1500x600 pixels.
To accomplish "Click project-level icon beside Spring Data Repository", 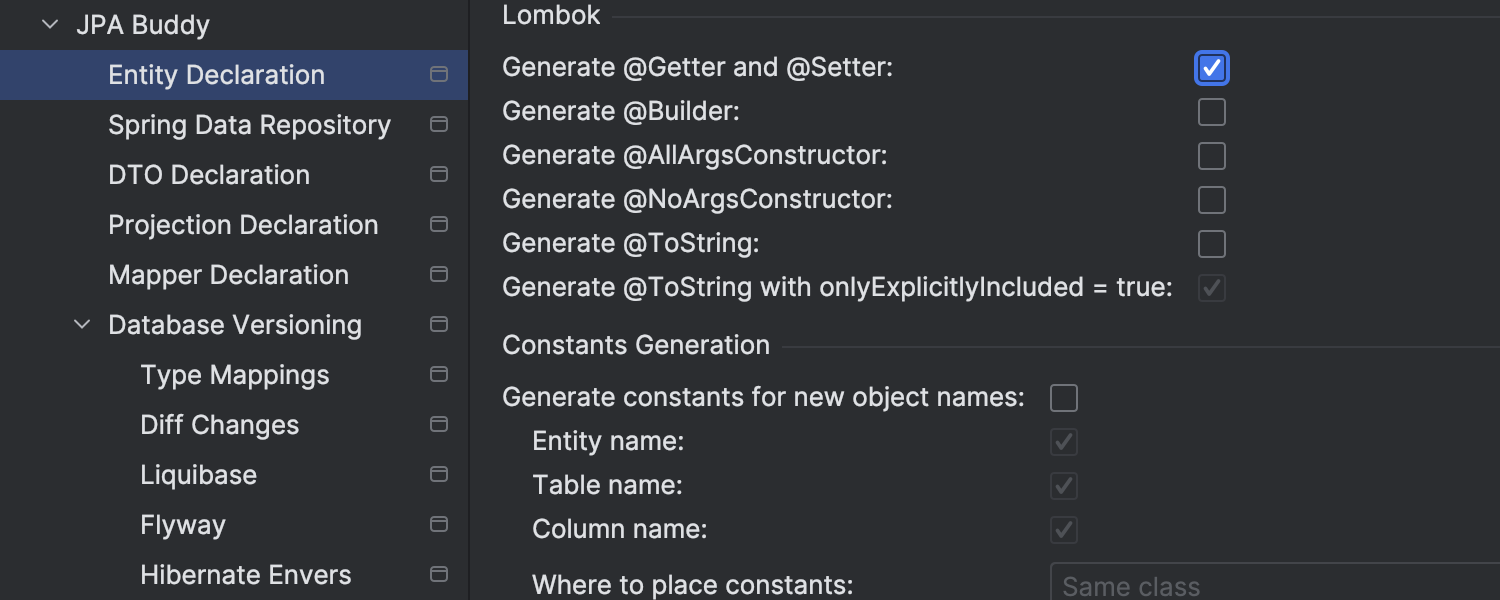I will (438, 124).
